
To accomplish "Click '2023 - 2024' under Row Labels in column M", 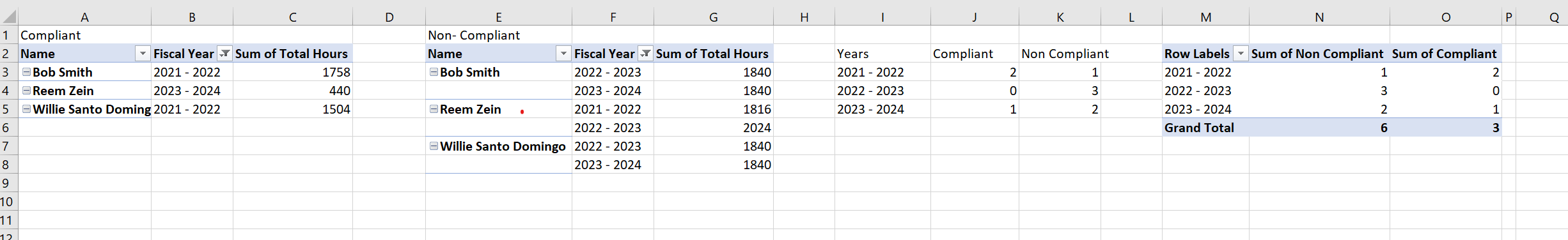I will tap(1206, 109).
